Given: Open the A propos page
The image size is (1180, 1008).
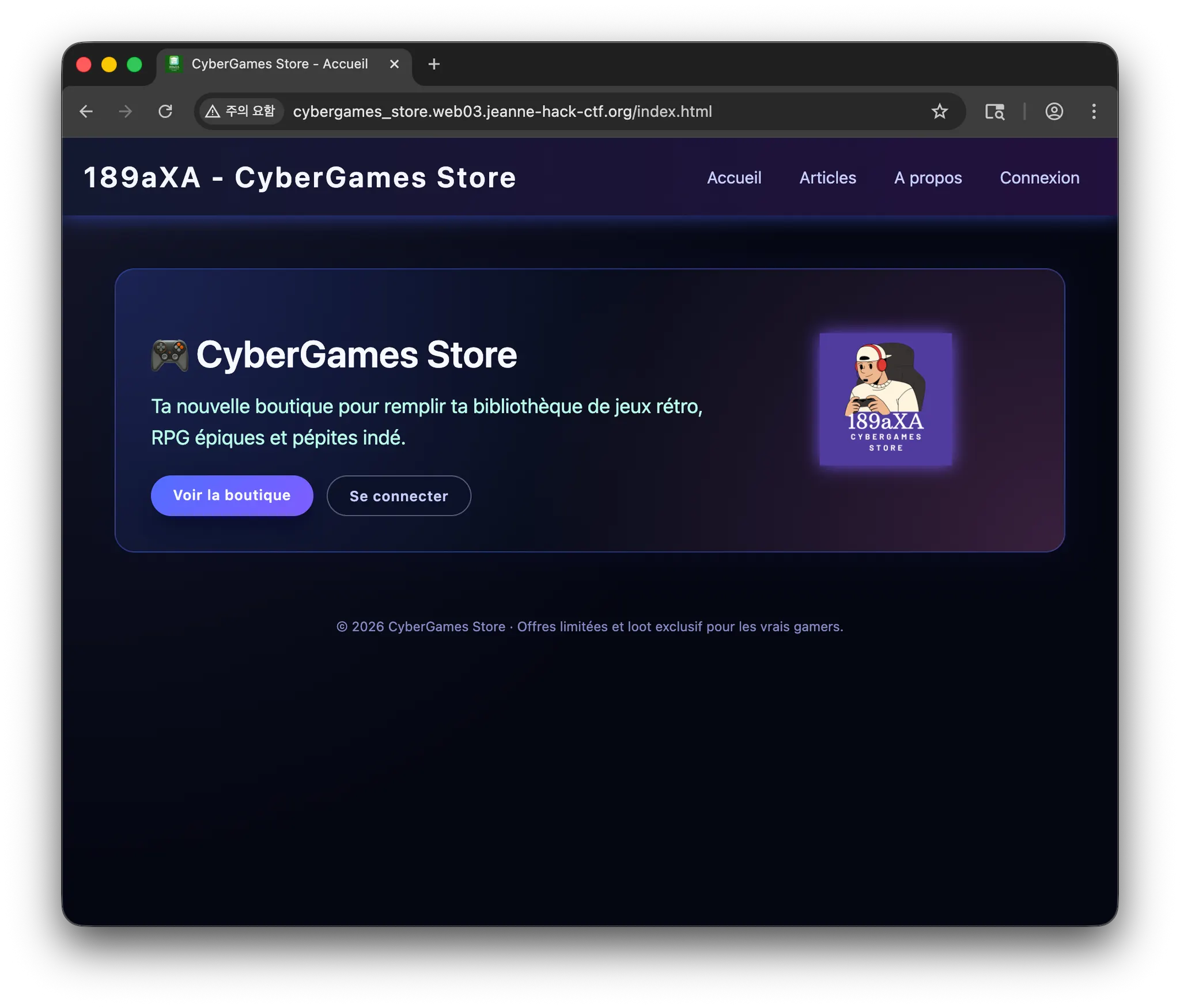Looking at the screenshot, I should 928,177.
